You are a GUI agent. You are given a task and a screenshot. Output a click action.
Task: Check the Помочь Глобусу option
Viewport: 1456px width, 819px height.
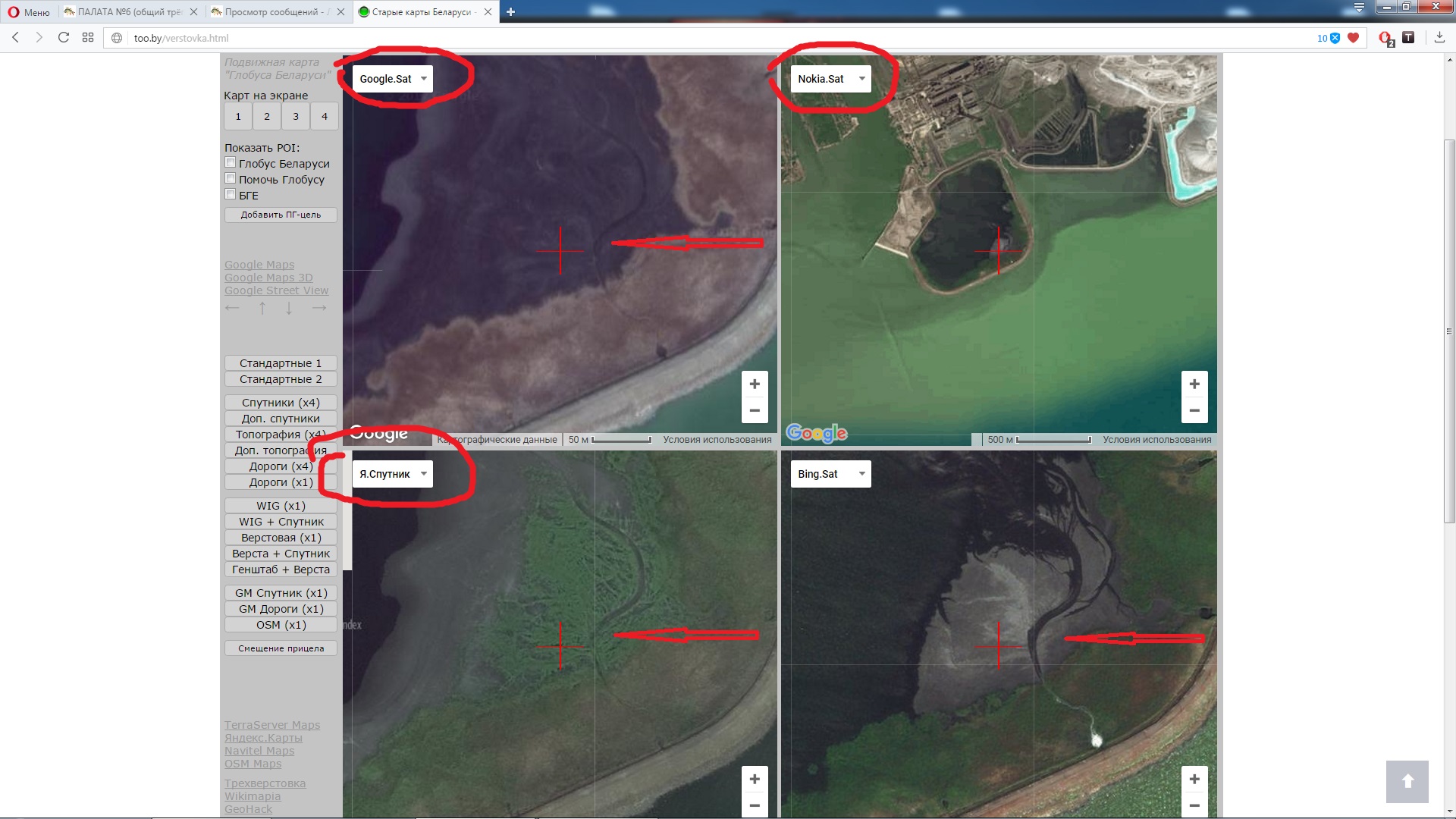pos(231,179)
